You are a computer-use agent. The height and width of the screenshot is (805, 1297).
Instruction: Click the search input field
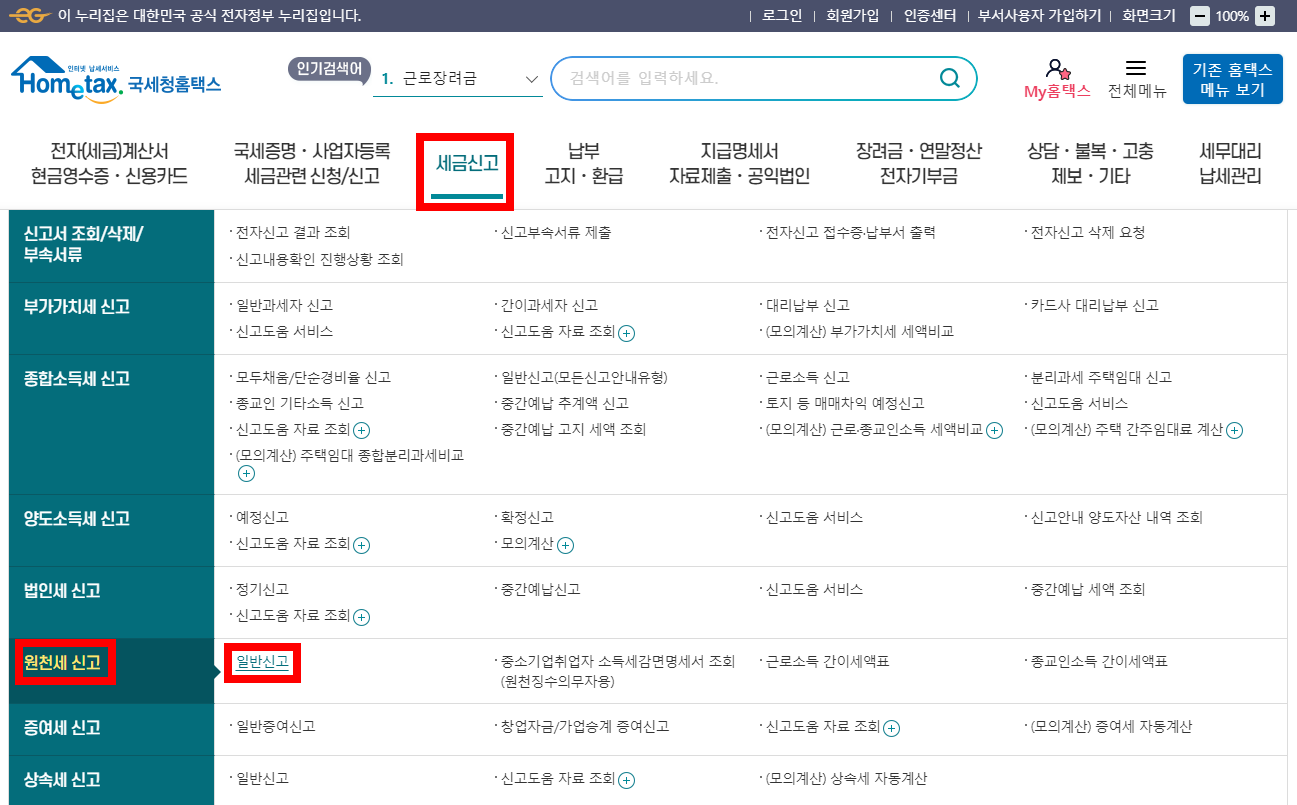[764, 78]
